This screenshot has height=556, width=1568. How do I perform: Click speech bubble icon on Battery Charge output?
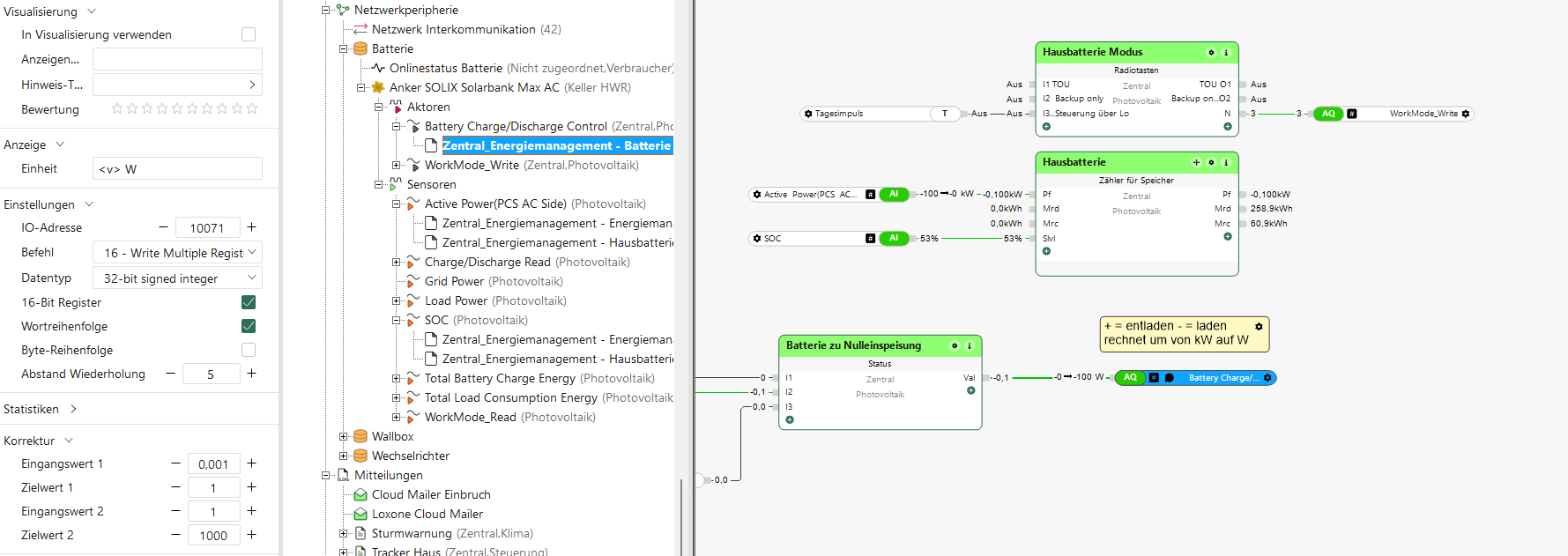click(x=1170, y=378)
